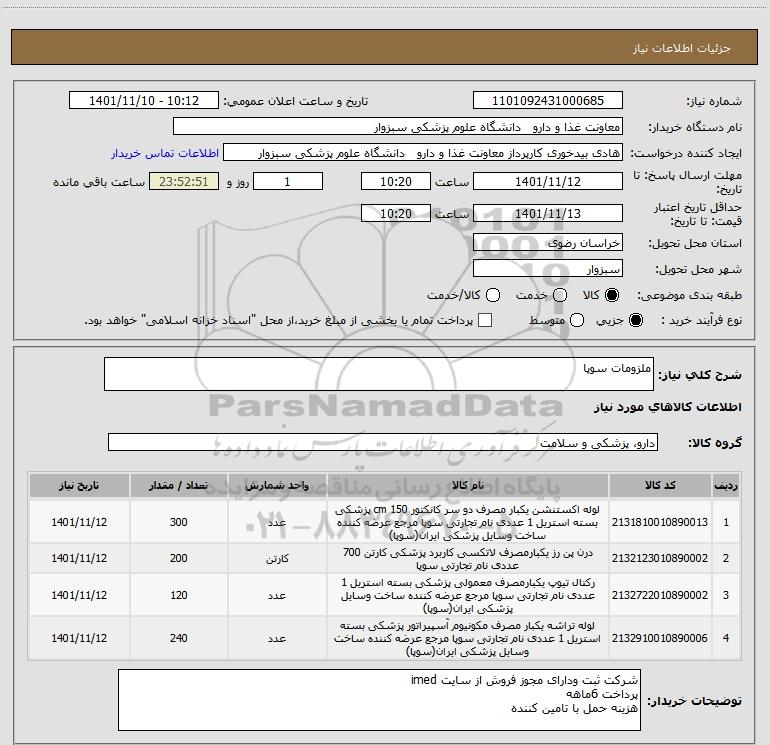Viewport: 770px width, 745px height.
Task: Click the response deadline time 10:20 field
Action: (x=396, y=181)
